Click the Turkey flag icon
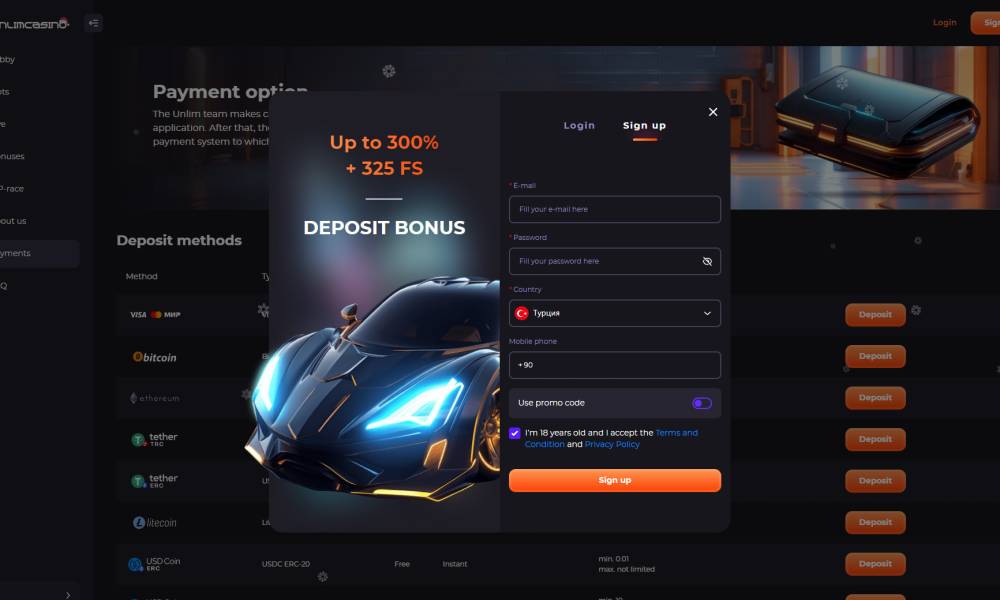 point(522,313)
